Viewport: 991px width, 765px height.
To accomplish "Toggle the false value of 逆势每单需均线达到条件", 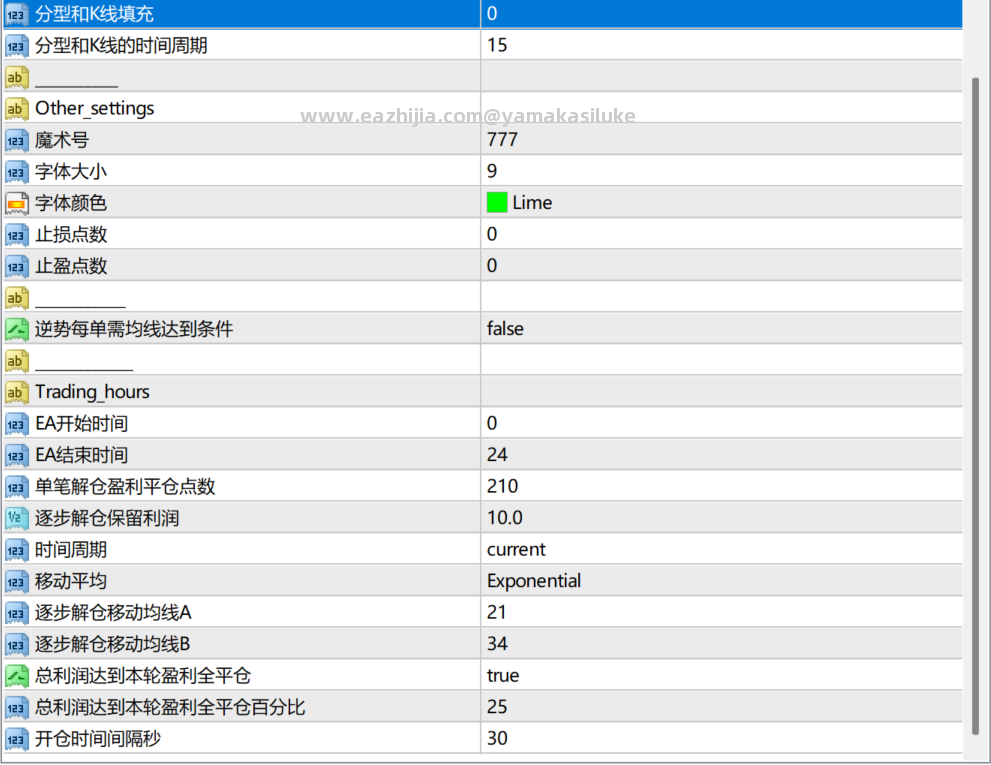I will pos(721,329).
